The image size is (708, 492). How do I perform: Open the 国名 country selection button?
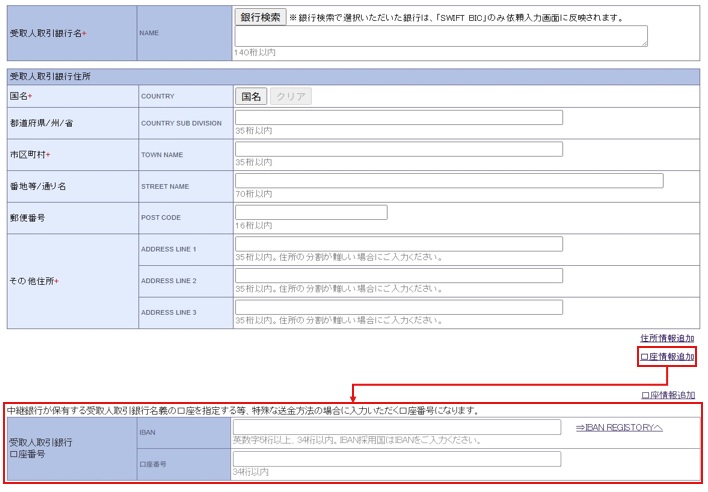(251, 97)
